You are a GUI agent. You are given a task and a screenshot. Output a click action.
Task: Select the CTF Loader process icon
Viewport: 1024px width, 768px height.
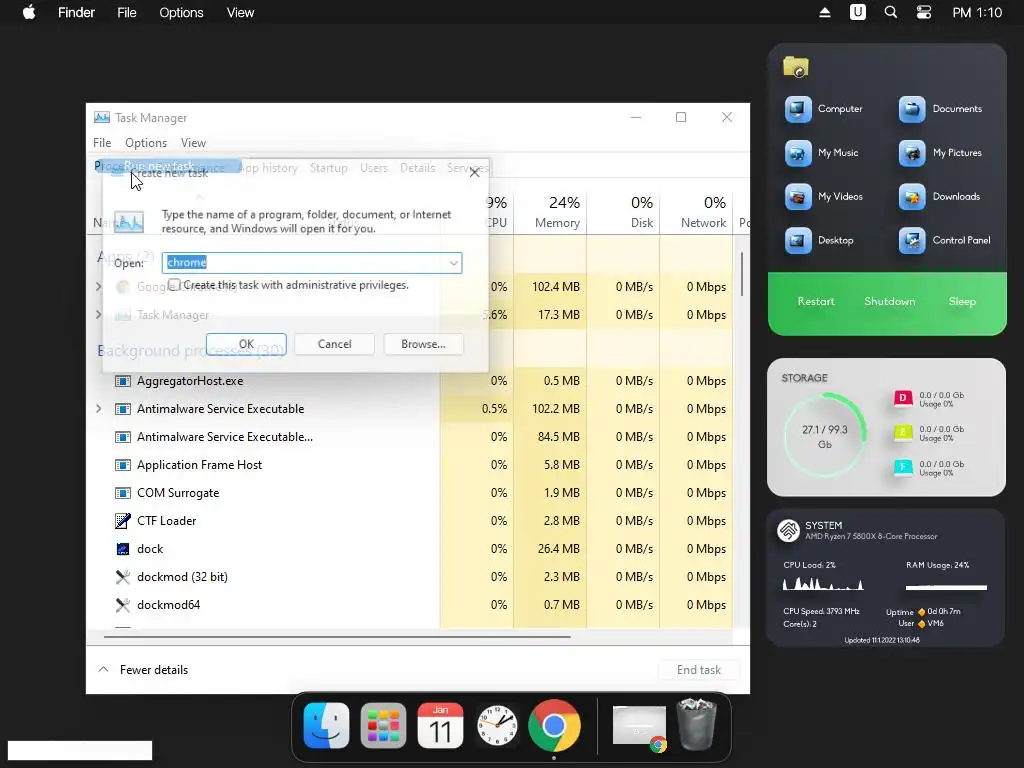point(122,520)
